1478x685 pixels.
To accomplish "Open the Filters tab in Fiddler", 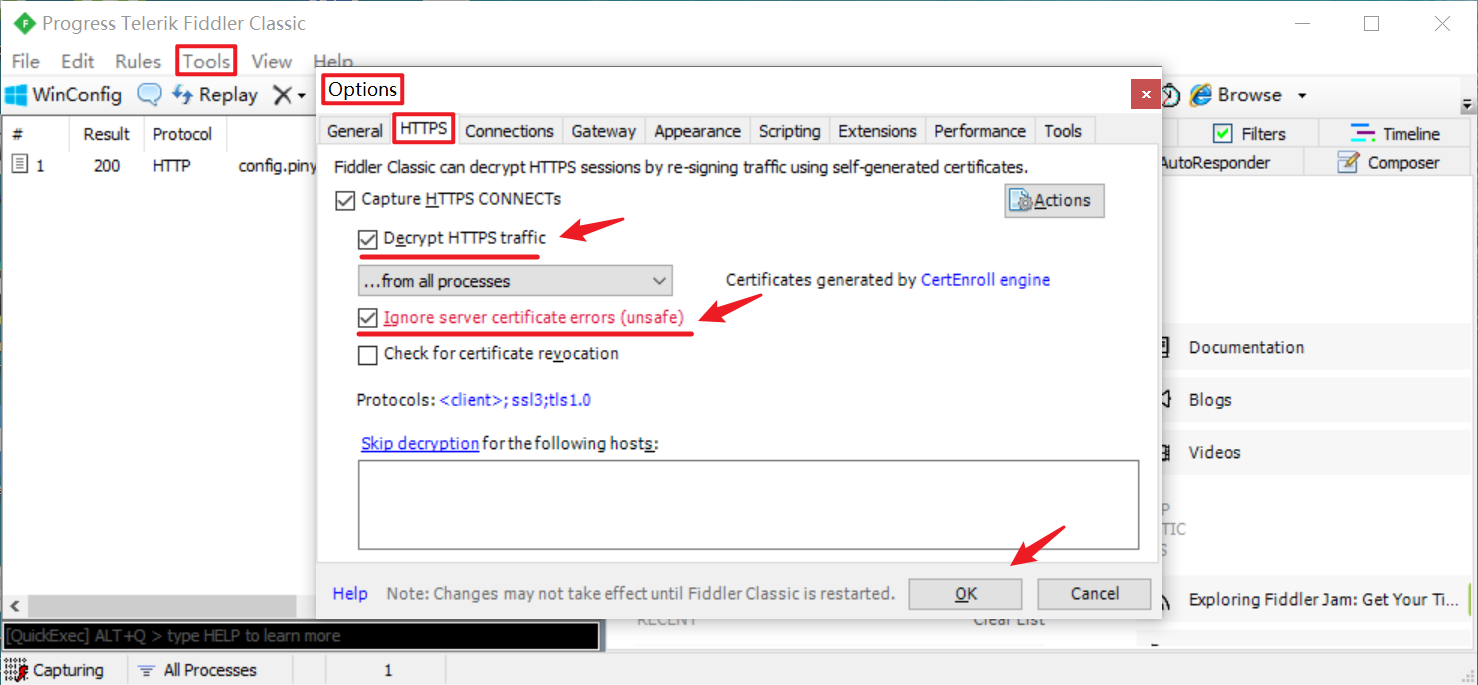I will tap(1249, 134).
